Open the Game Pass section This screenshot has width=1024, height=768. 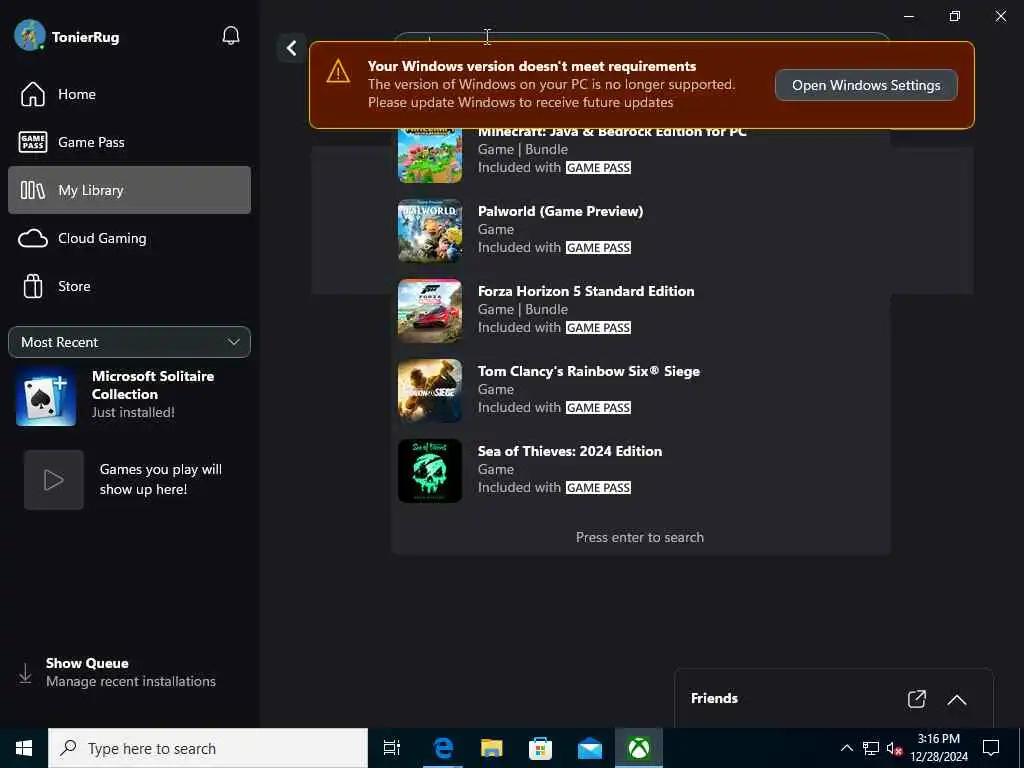click(129, 142)
